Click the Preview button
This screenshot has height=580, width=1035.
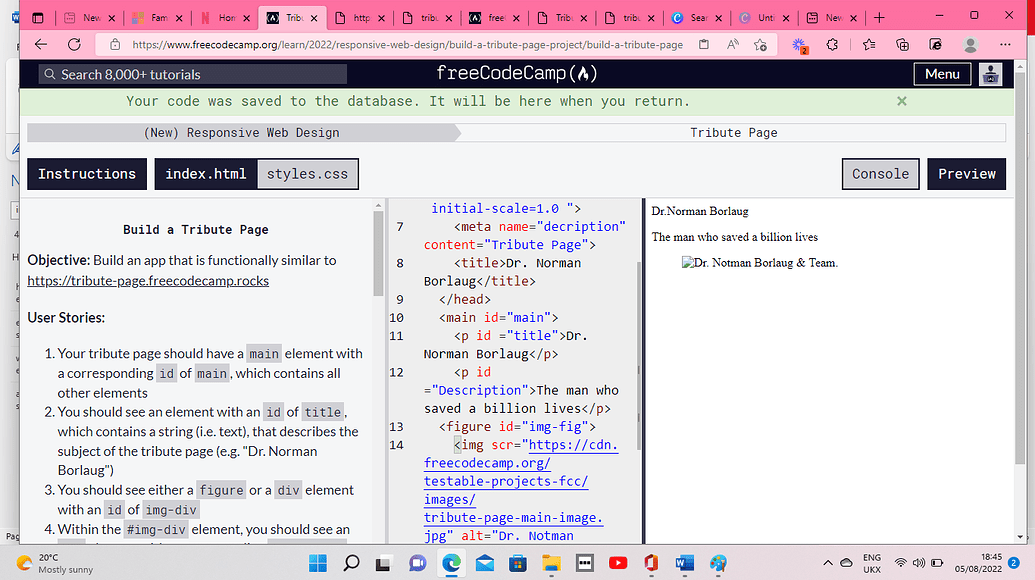tap(966, 173)
